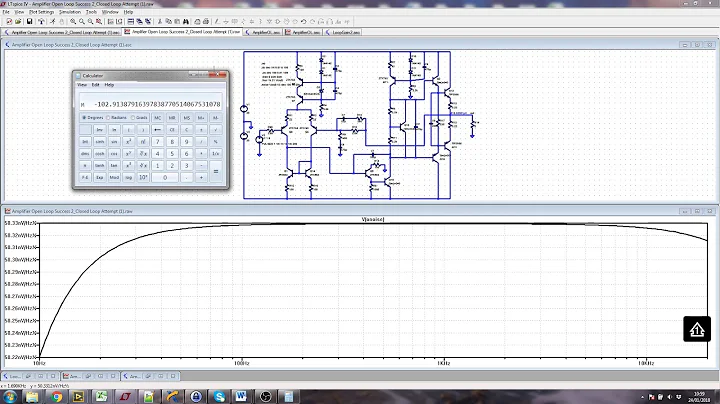Open Google Chrome from the taskbar

tap(56, 396)
